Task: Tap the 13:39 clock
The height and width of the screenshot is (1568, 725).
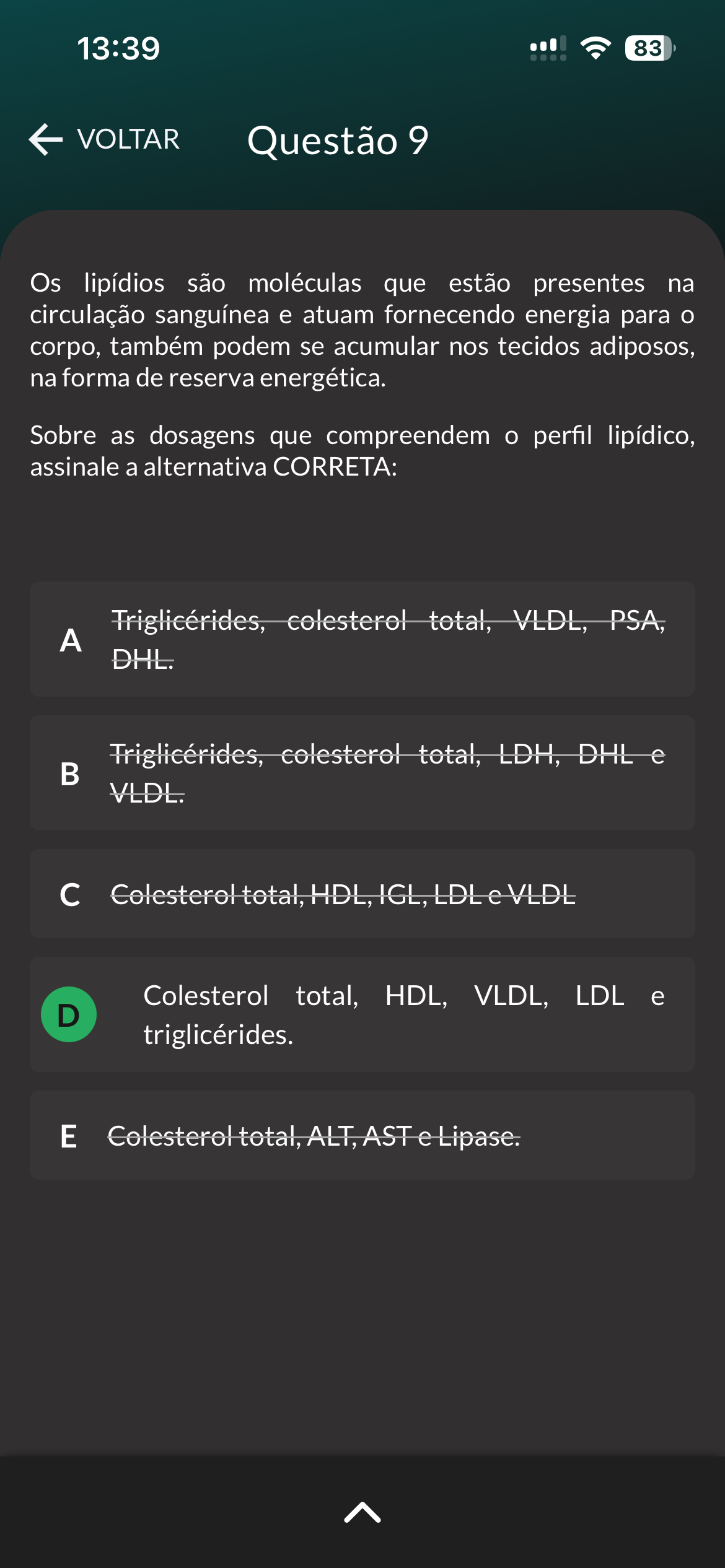Action: (118, 48)
